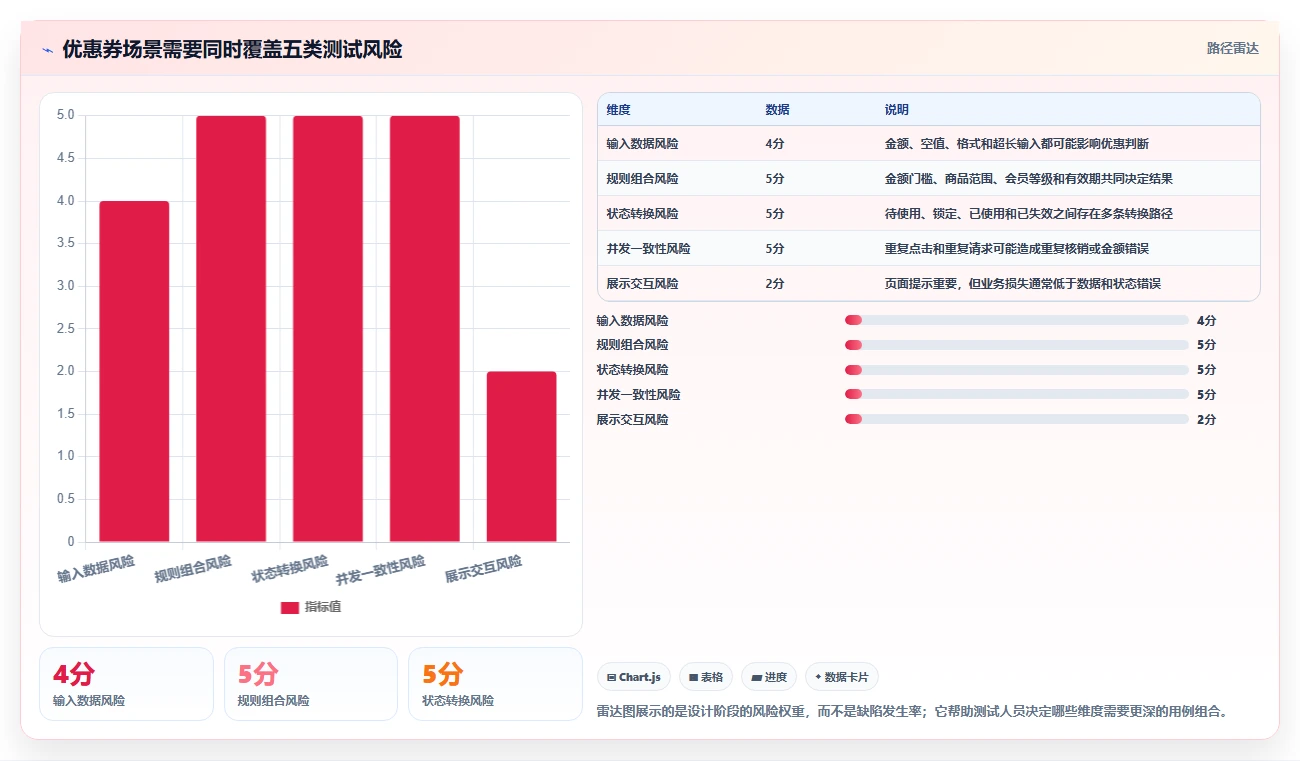
Task: Click the blue lightning icon beside the title
Action: [x=47, y=50]
